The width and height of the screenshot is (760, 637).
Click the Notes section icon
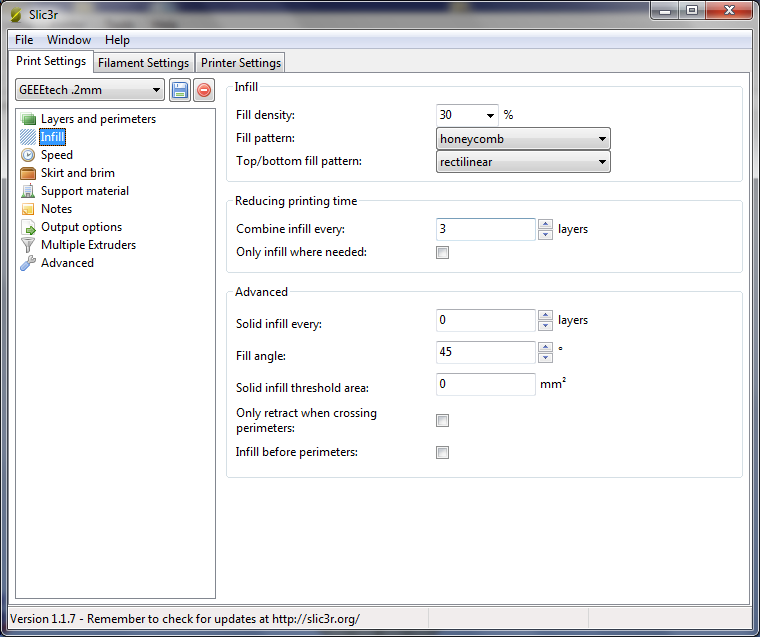pos(28,209)
